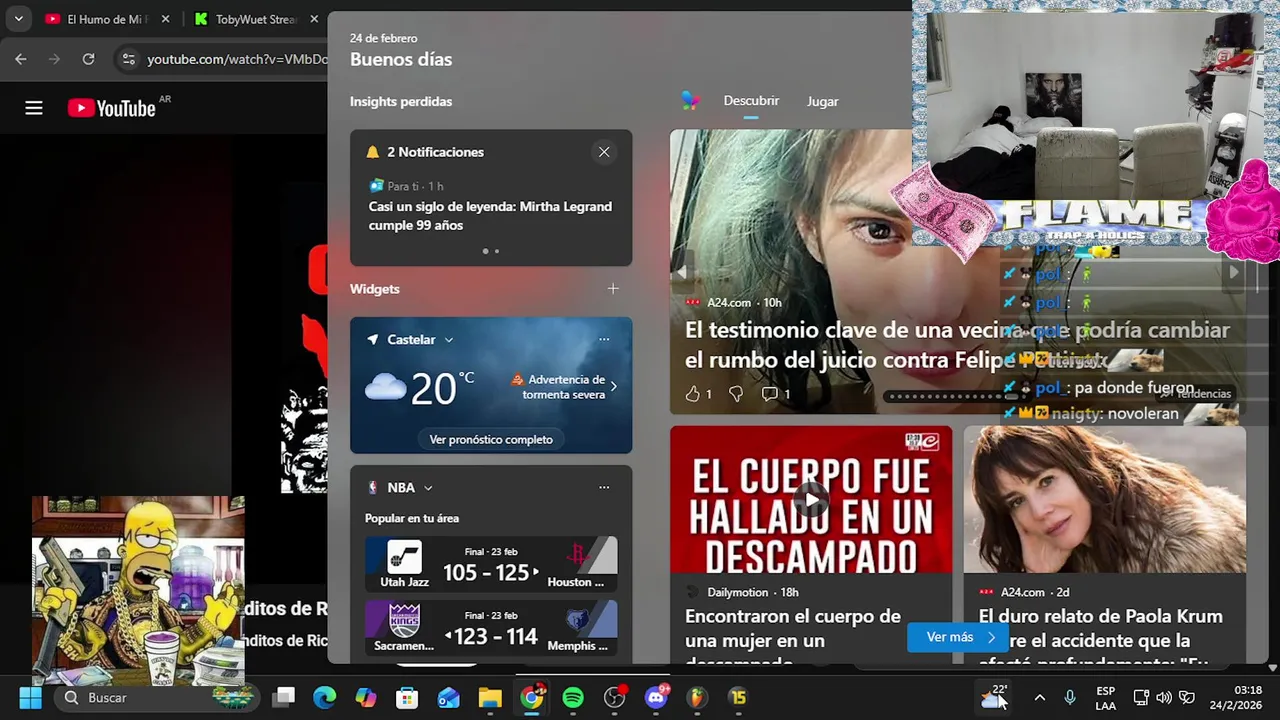Screen dimensions: 1280x720
Task: Open the severe storm warning
Action: 564,387
